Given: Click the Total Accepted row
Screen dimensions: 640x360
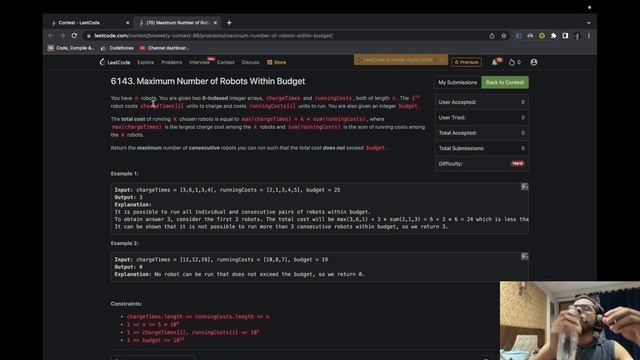Looking at the screenshot, I should click(x=482, y=133).
